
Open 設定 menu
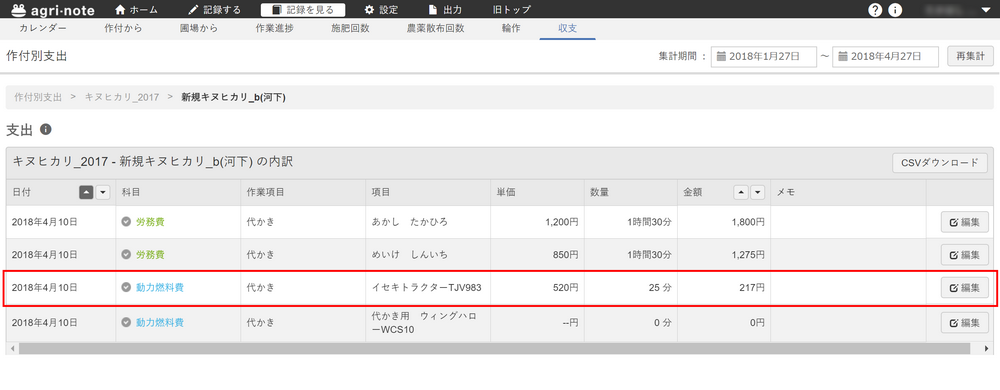(x=381, y=10)
